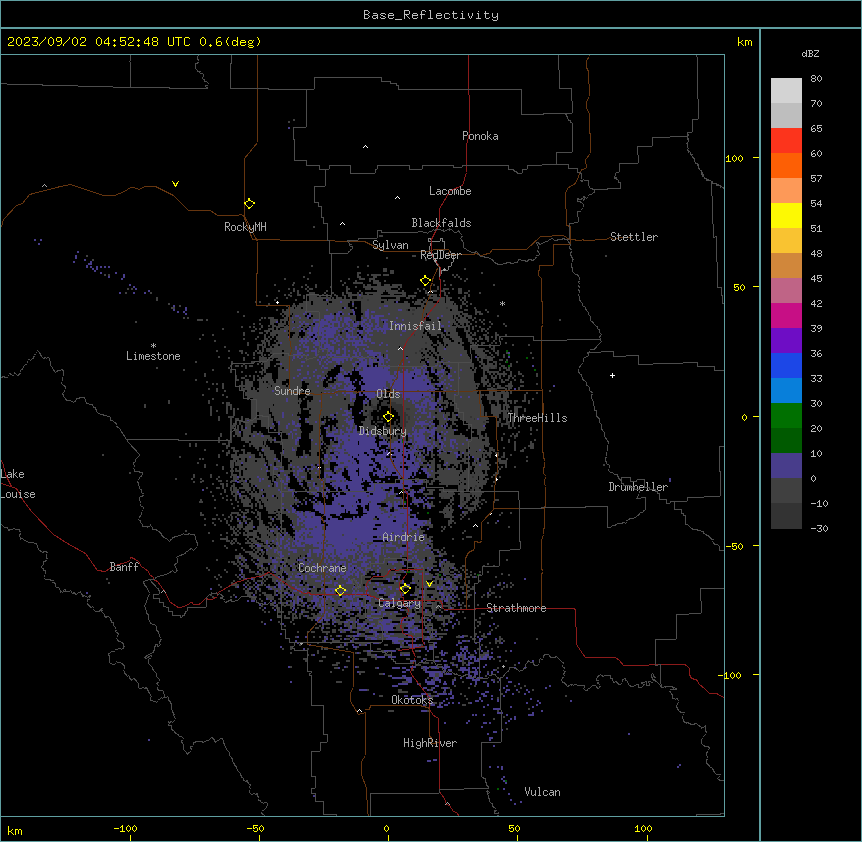This screenshot has height=842, width=862.
Task: Select the yellow diamond marker below Cochrane
Action: (340, 591)
